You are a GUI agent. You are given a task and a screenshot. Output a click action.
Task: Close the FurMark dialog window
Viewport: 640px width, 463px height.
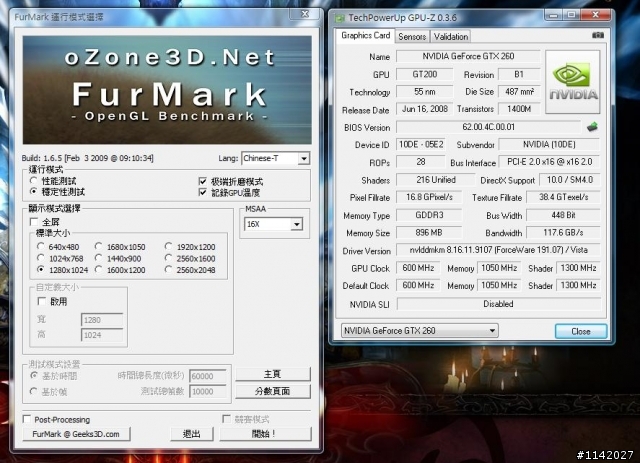pos(304,13)
